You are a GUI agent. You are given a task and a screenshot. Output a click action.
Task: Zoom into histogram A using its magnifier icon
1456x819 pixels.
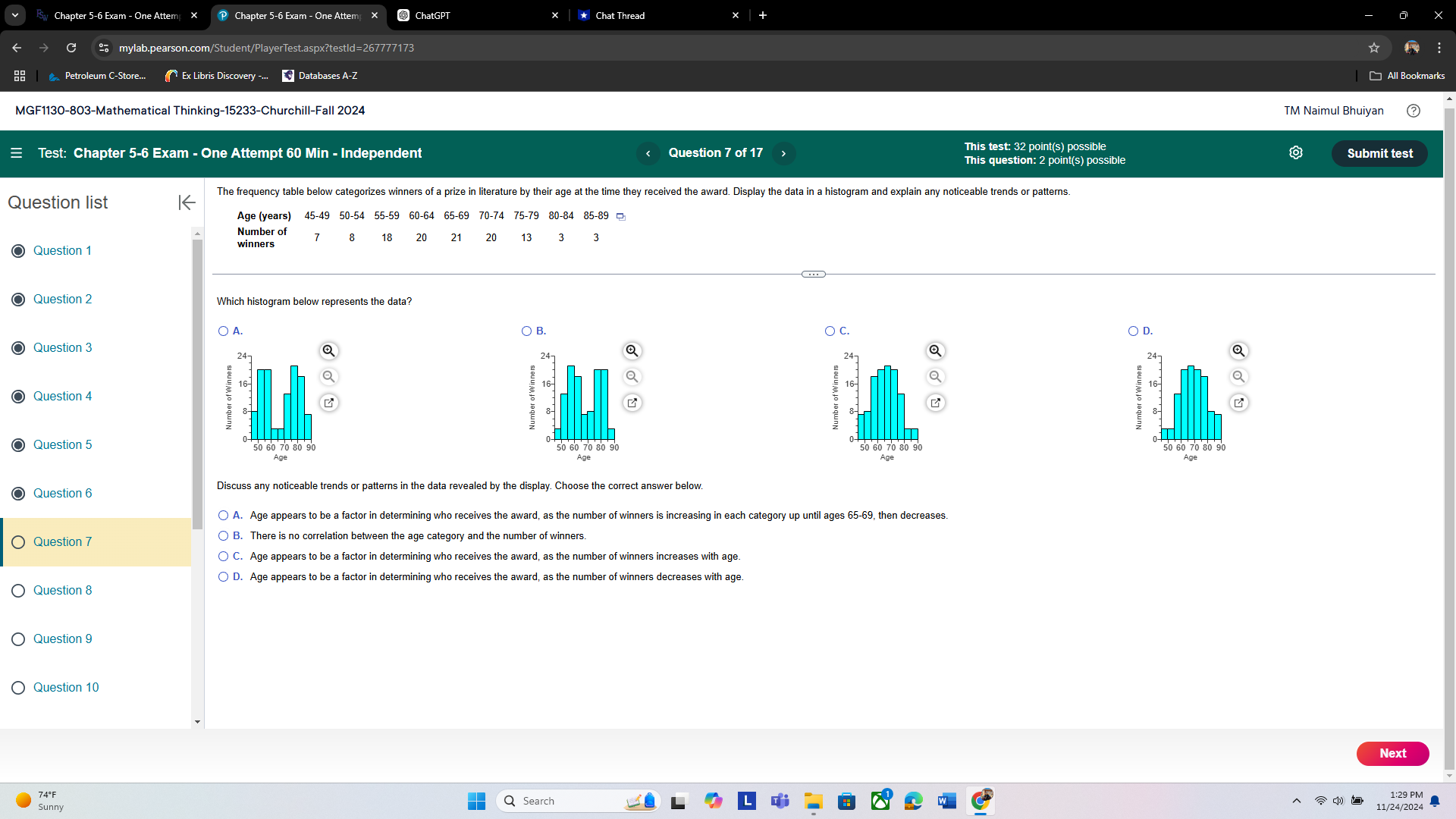(328, 350)
